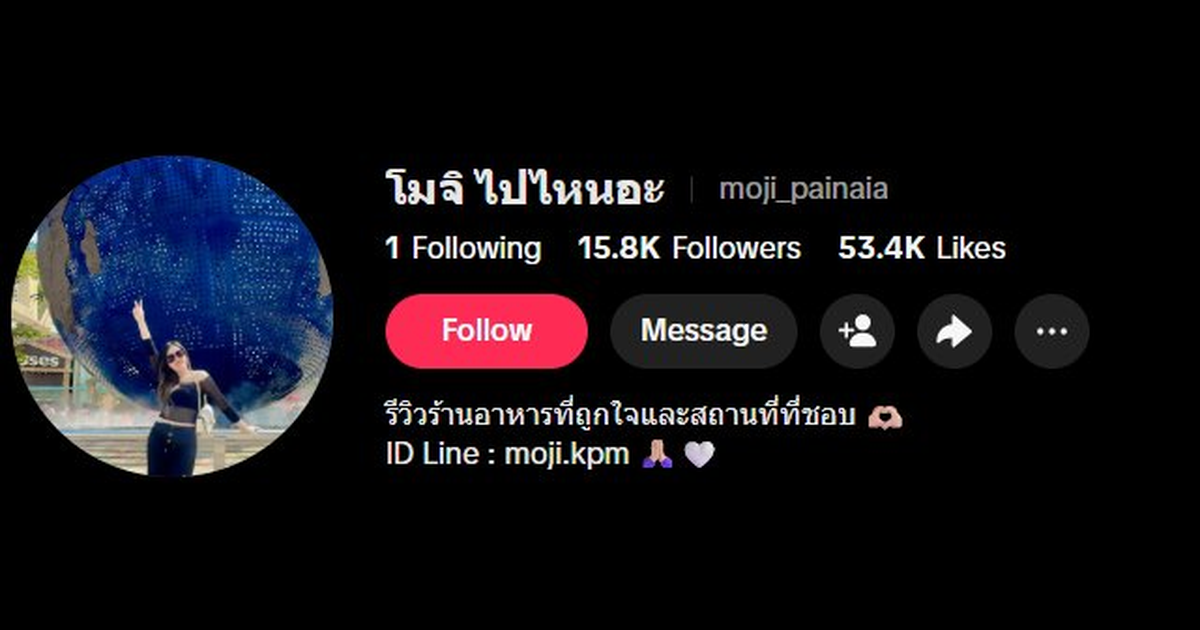Open the three-dots more options menu
The image size is (1200, 630).
click(x=1052, y=331)
